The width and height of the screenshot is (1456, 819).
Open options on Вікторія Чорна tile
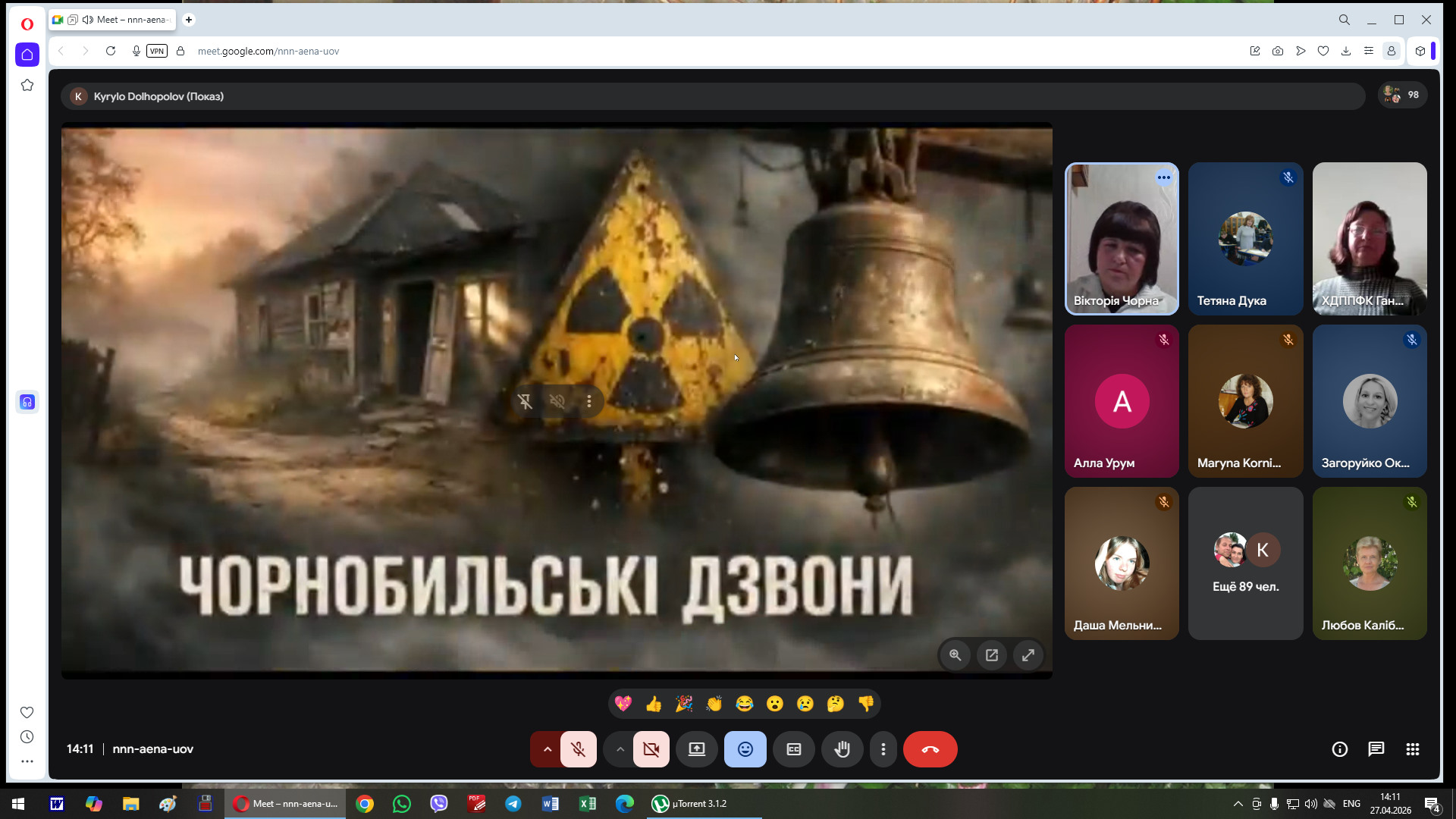1163,177
